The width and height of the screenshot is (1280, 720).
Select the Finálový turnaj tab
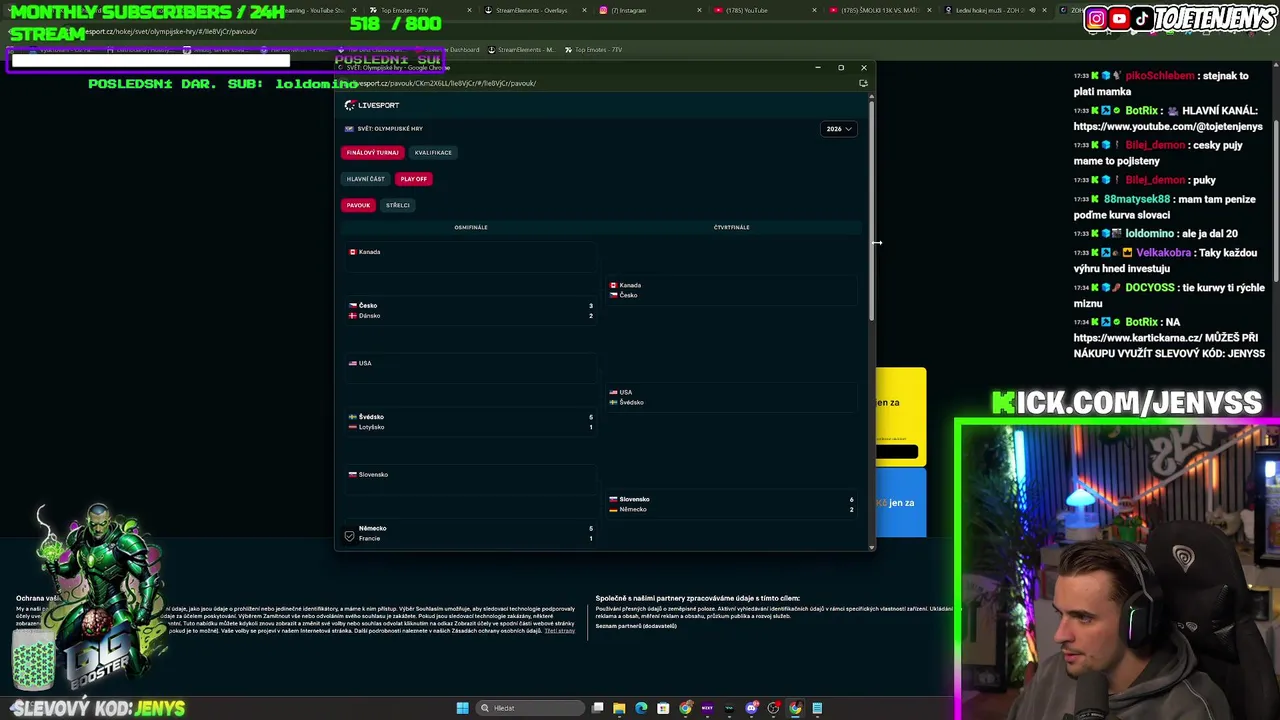(372, 153)
